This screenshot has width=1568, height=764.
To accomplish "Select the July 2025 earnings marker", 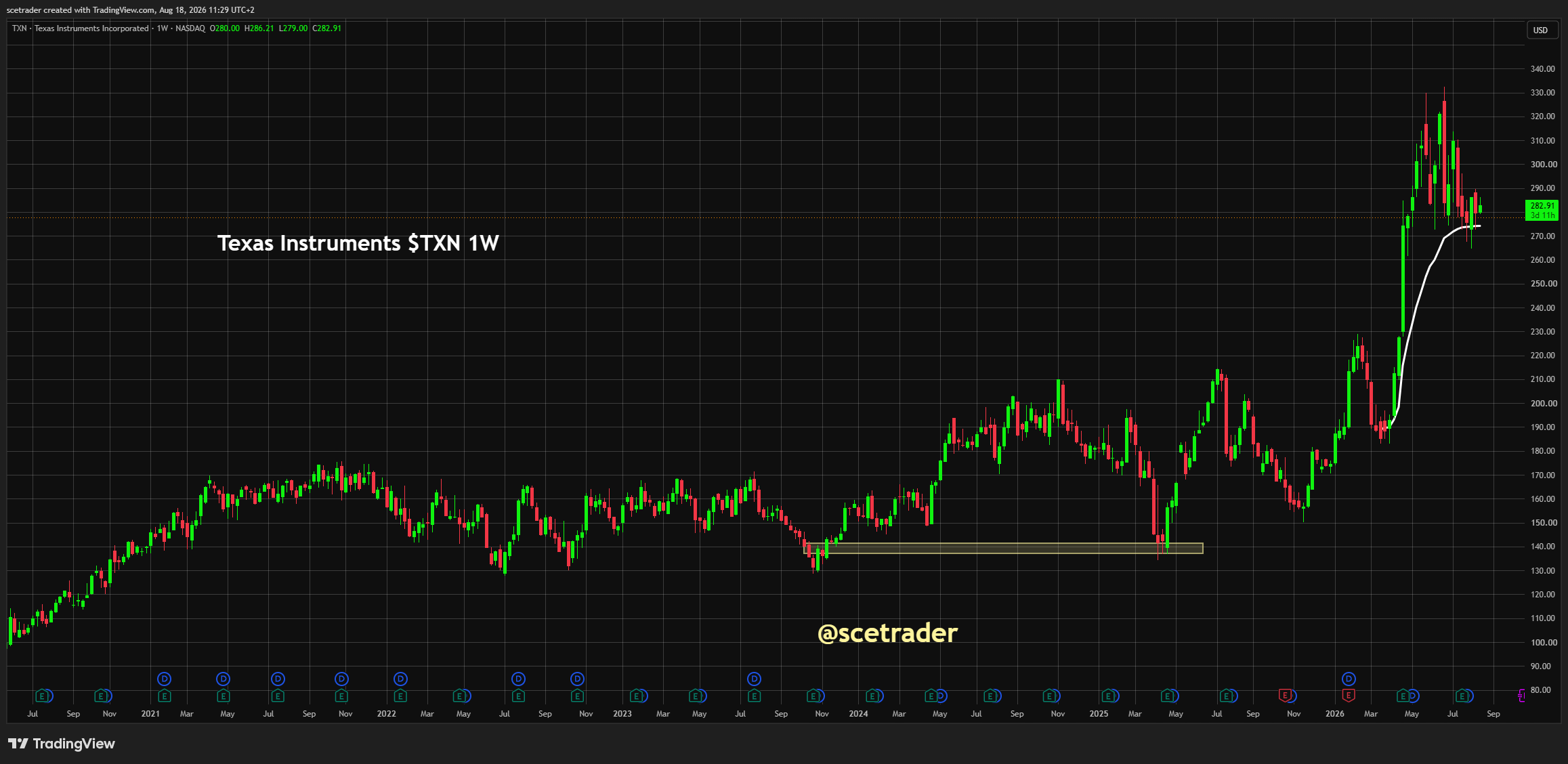I will tap(1226, 696).
